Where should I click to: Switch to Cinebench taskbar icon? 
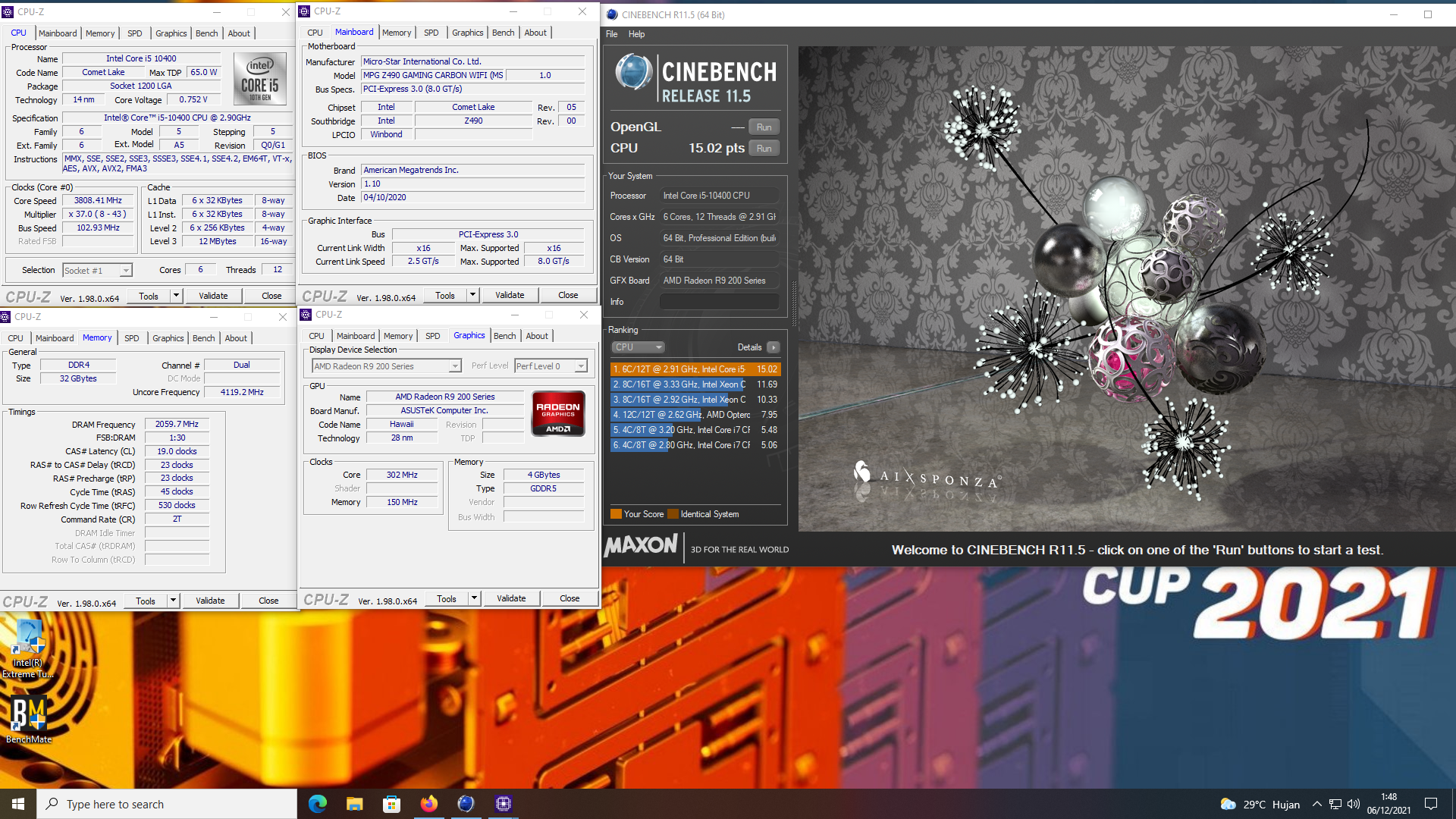tap(466, 804)
